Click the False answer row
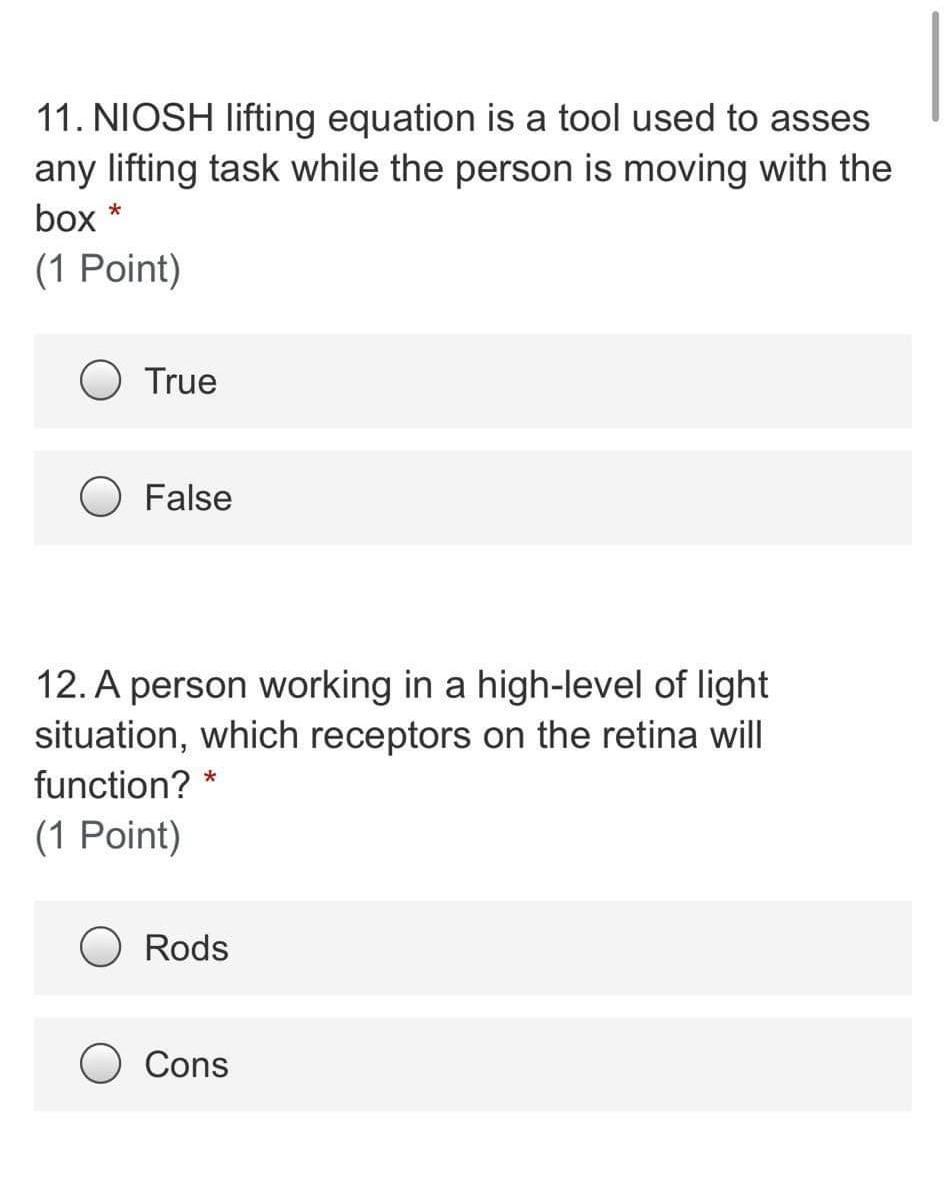This screenshot has width=946, height=1190. click(x=473, y=497)
